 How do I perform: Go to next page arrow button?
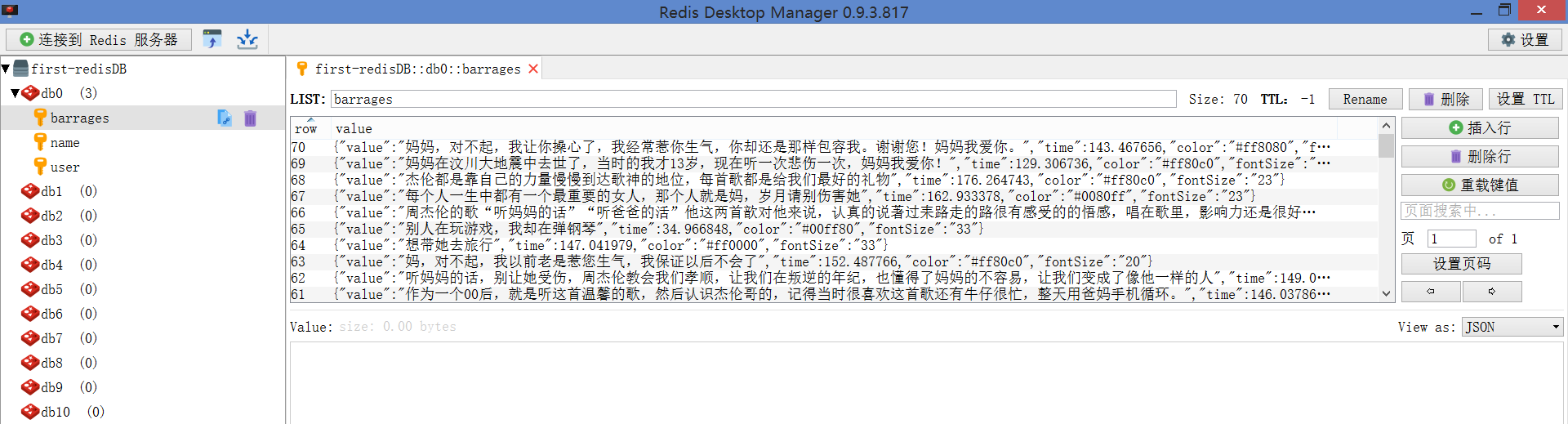coord(1492,292)
